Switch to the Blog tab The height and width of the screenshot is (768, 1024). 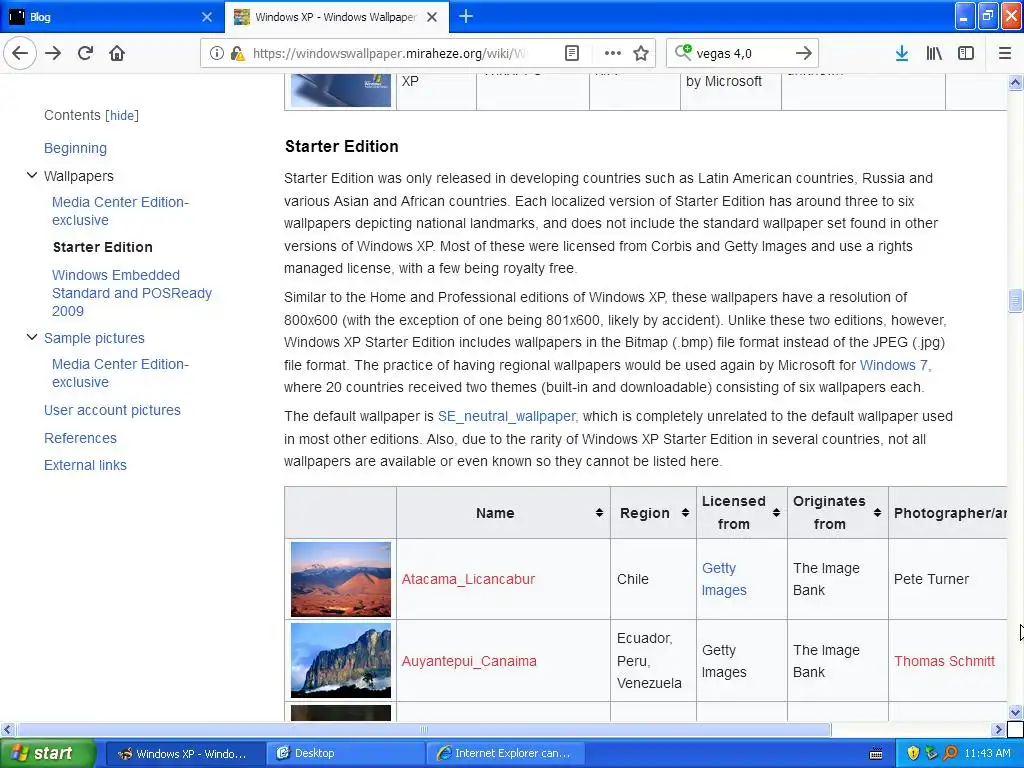tap(112, 16)
